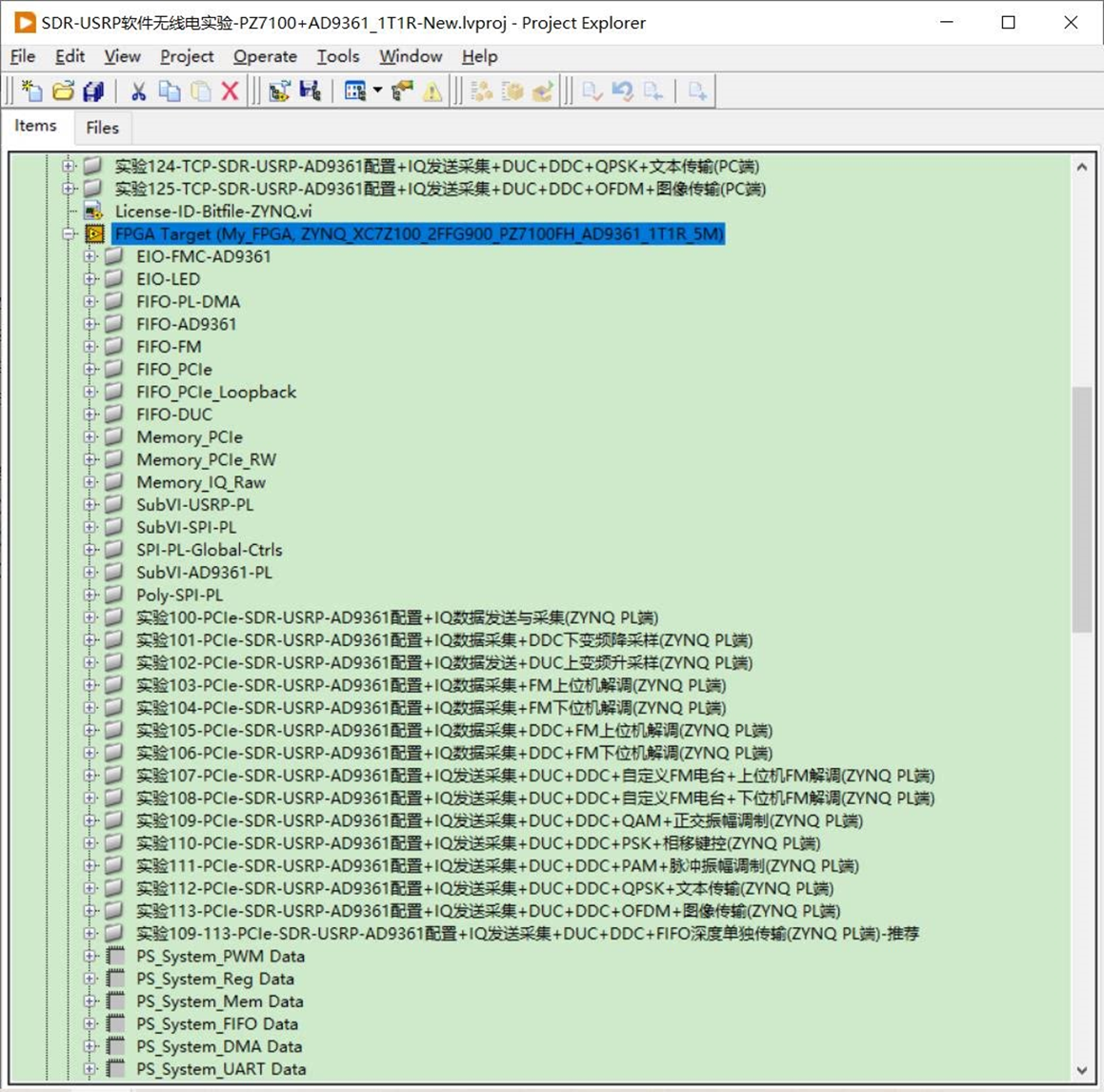Expand the SubVI-AD9361-PL folder
The height and width of the screenshot is (1092, 1104).
coord(90,572)
